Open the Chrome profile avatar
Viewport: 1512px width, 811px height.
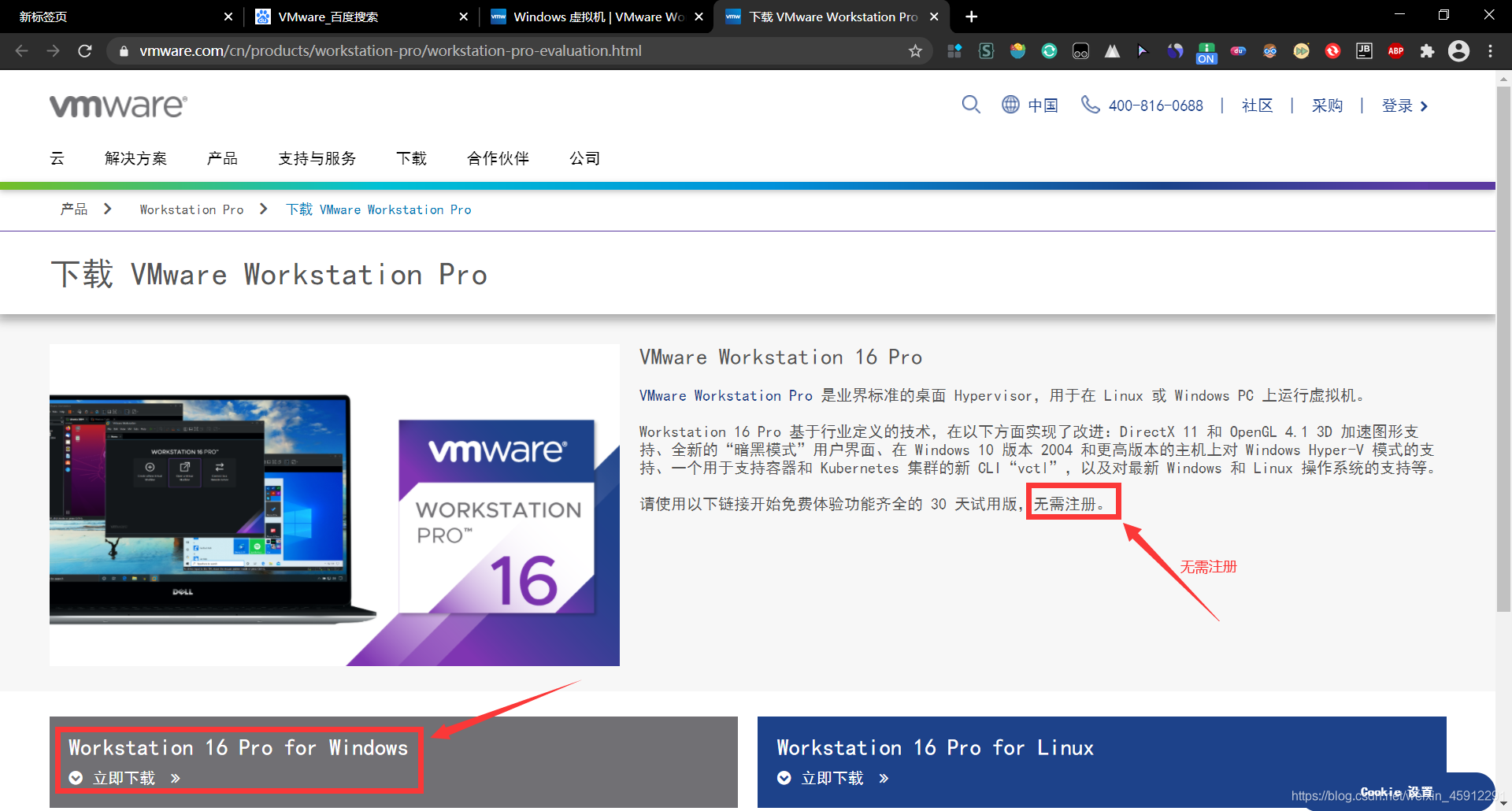tap(1458, 51)
